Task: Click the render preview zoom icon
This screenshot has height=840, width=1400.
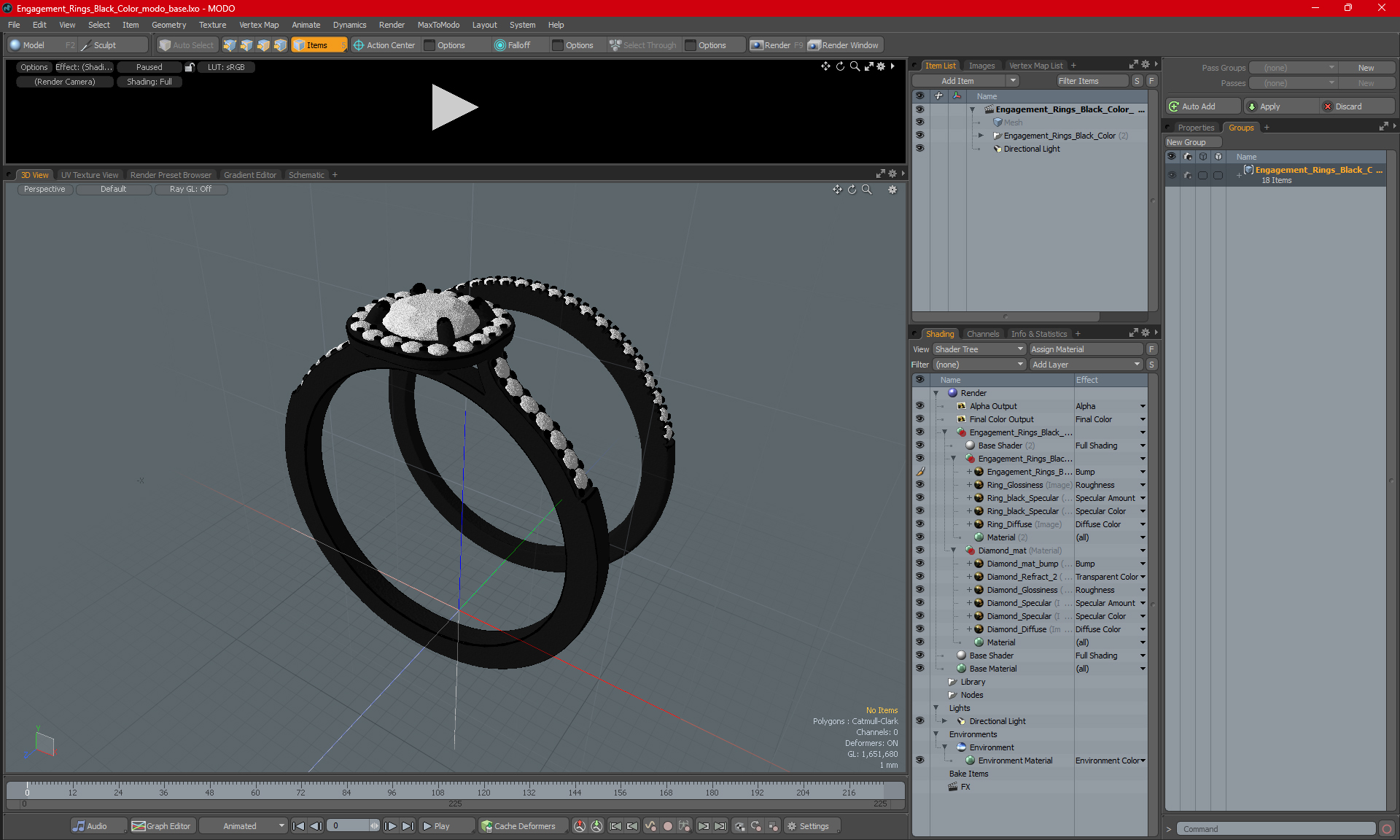Action: pos(855,66)
